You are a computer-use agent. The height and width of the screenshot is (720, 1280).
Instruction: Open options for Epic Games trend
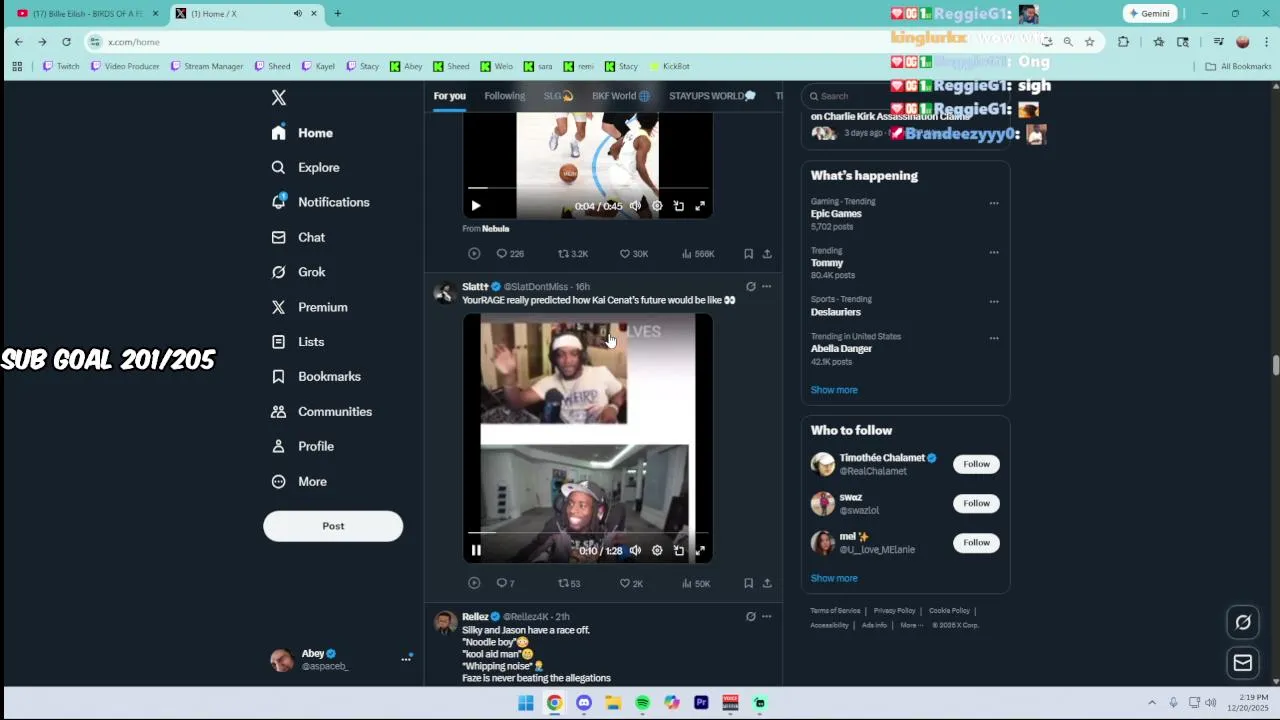pyautogui.click(x=994, y=203)
